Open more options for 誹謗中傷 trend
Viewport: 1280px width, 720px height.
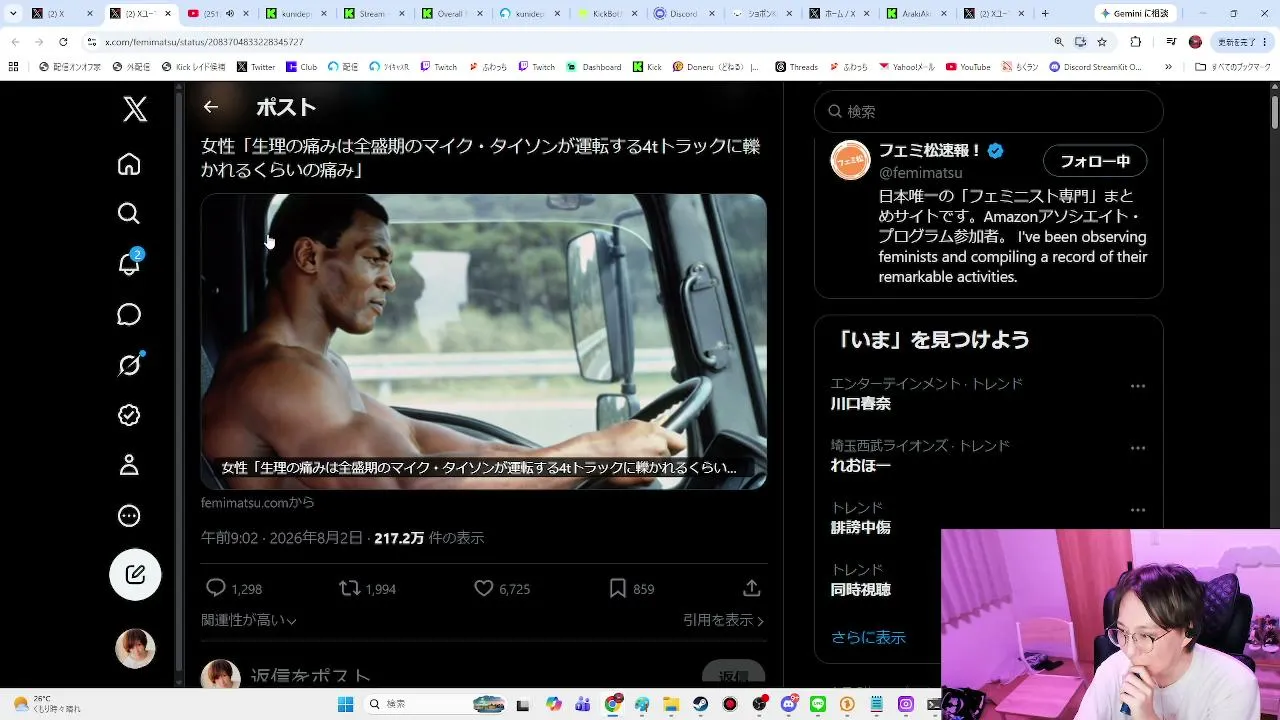[x=1138, y=510]
